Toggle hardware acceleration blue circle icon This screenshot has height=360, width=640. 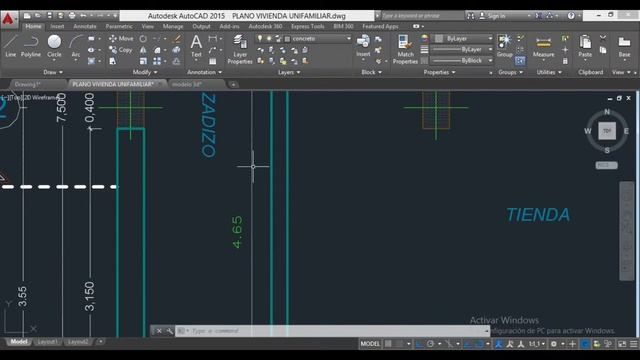(585, 344)
